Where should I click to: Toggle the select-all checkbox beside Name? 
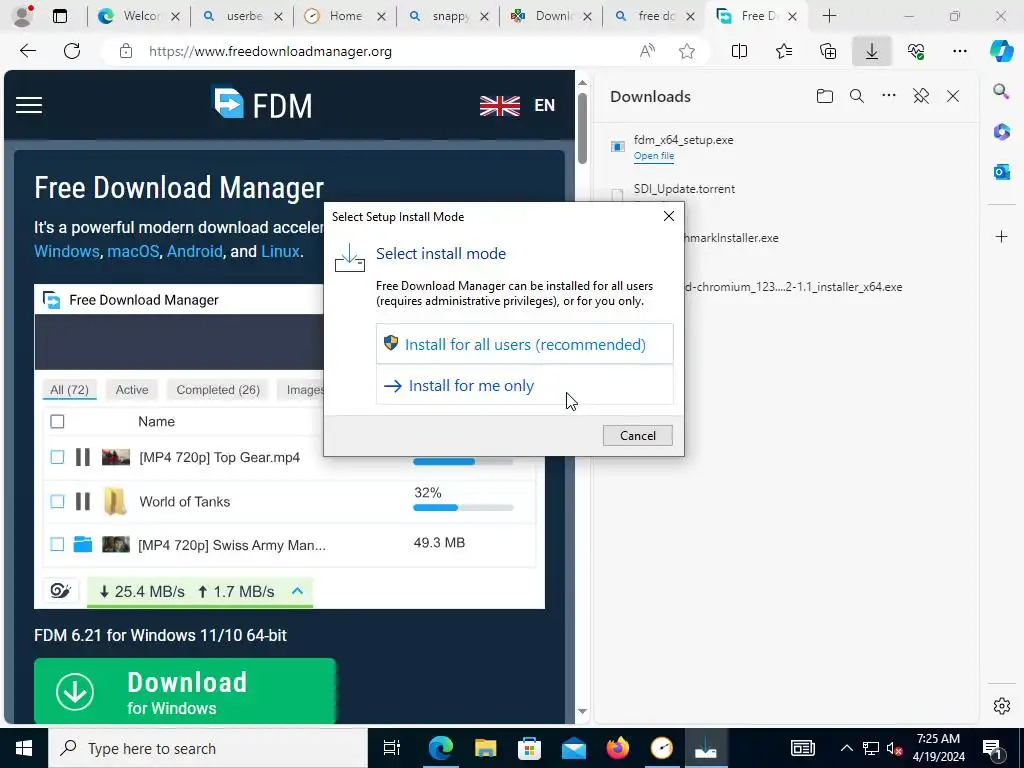57,422
